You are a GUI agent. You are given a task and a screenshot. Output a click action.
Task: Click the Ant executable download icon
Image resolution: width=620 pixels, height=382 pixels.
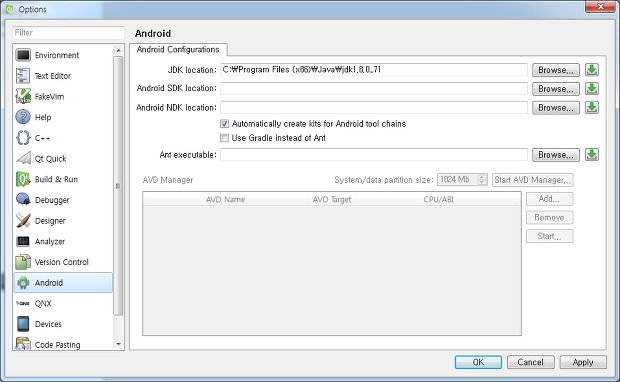pyautogui.click(x=592, y=154)
